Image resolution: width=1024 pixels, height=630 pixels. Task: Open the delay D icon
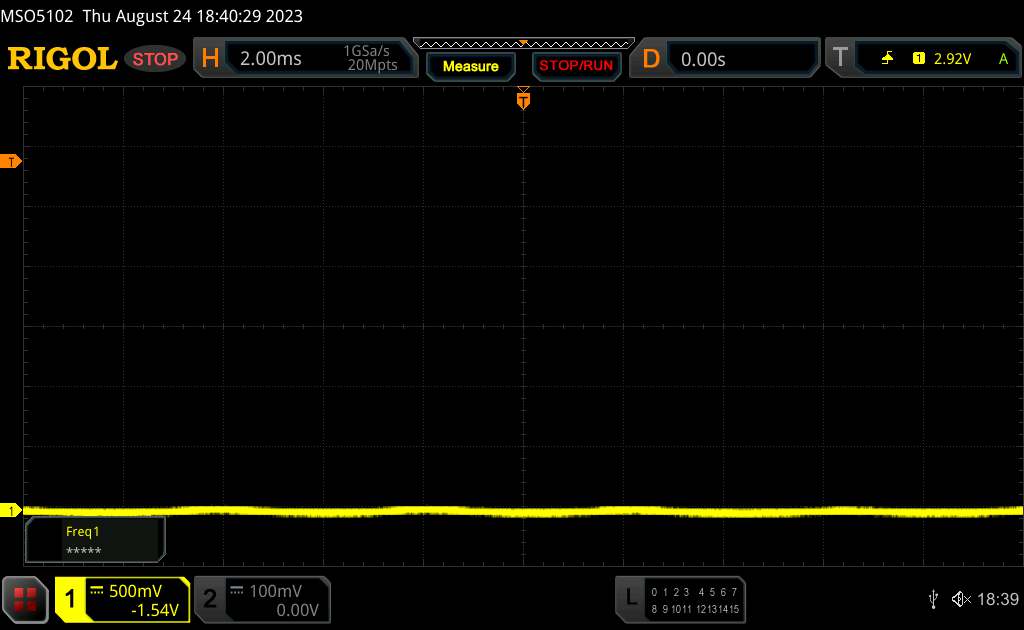point(651,59)
